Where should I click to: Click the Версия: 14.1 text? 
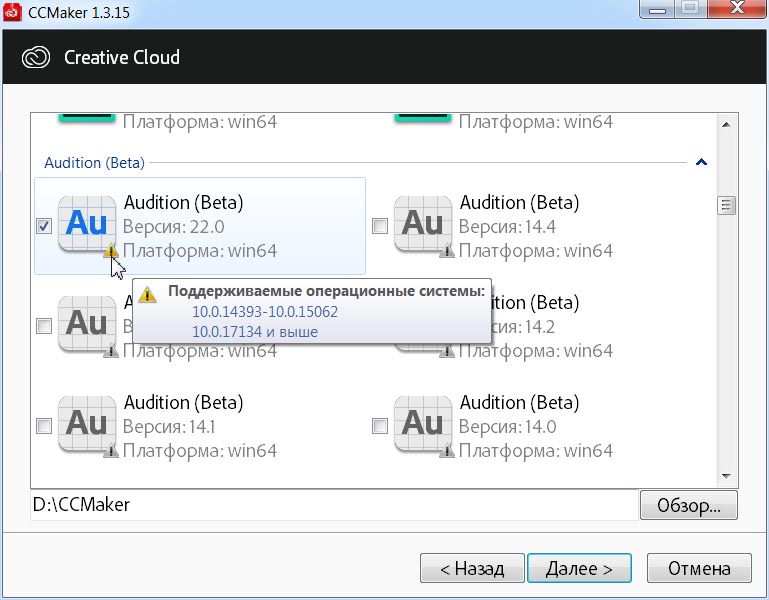[169, 426]
